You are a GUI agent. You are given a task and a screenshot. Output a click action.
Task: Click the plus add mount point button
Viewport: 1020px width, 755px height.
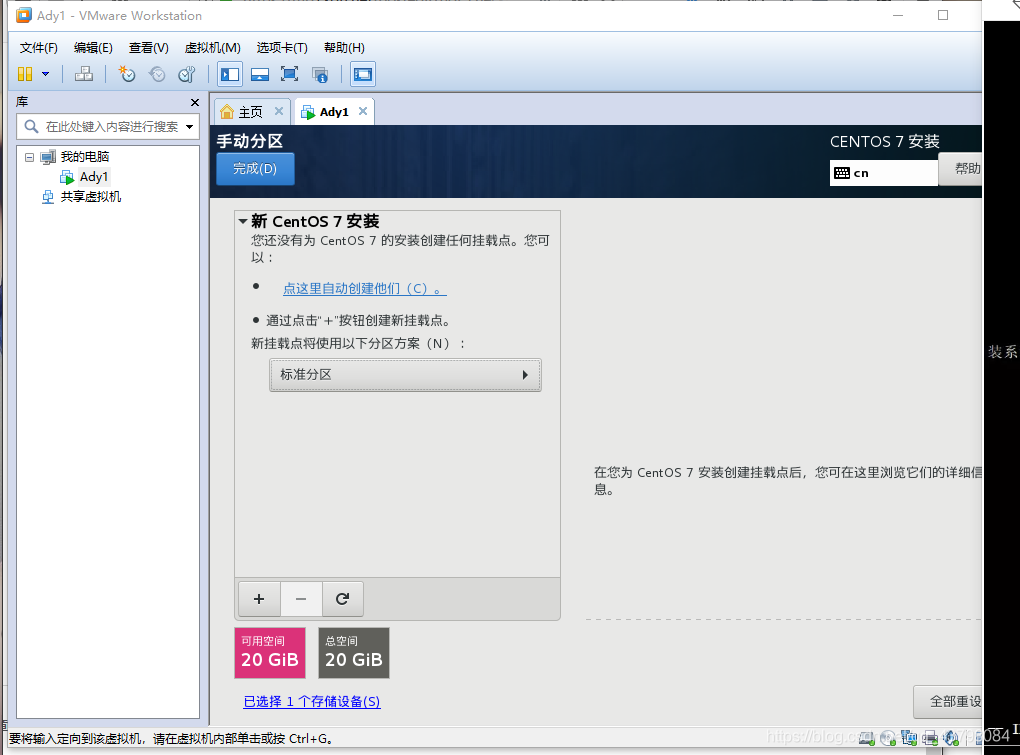(259, 599)
